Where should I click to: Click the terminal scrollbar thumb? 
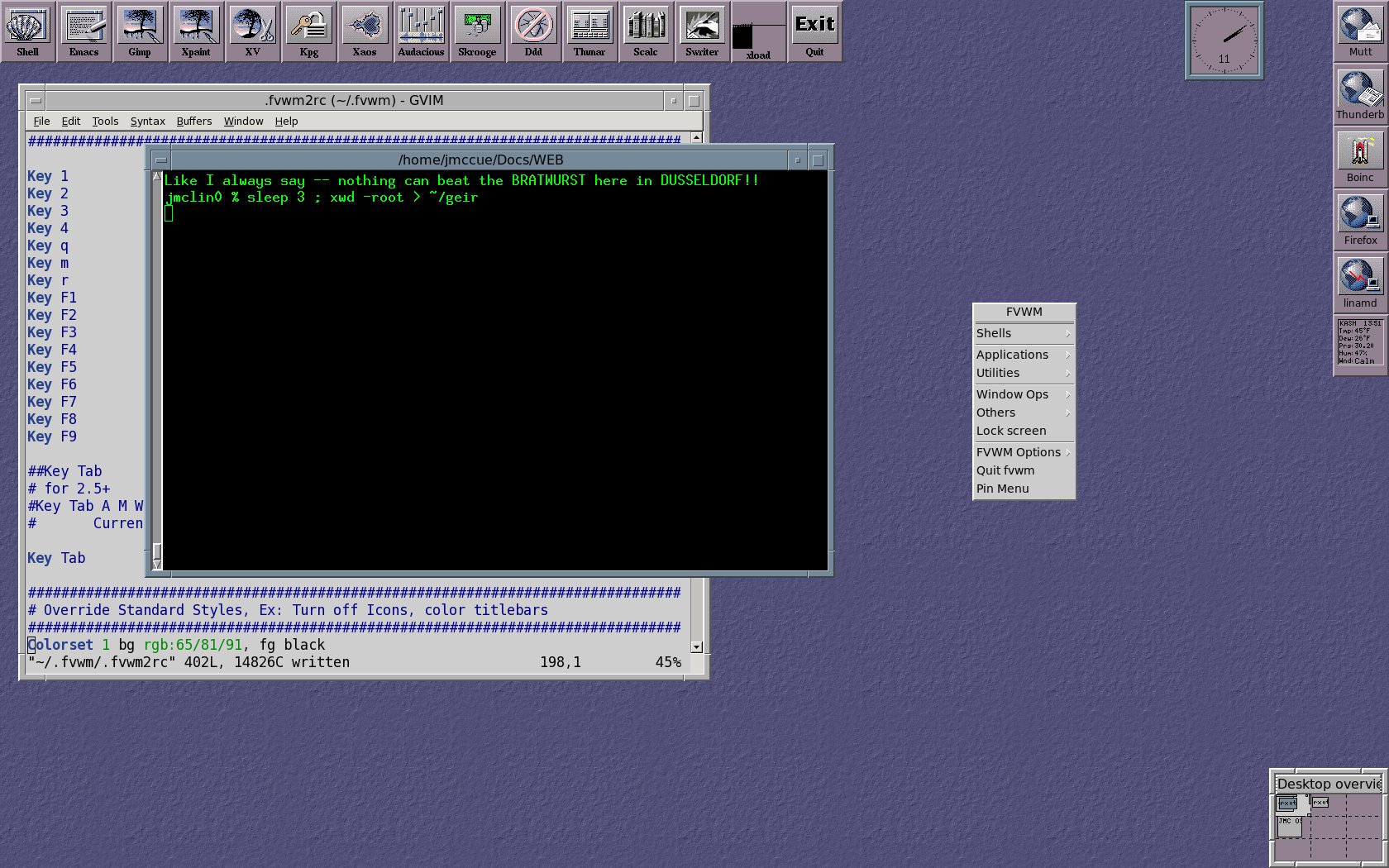pos(157,552)
